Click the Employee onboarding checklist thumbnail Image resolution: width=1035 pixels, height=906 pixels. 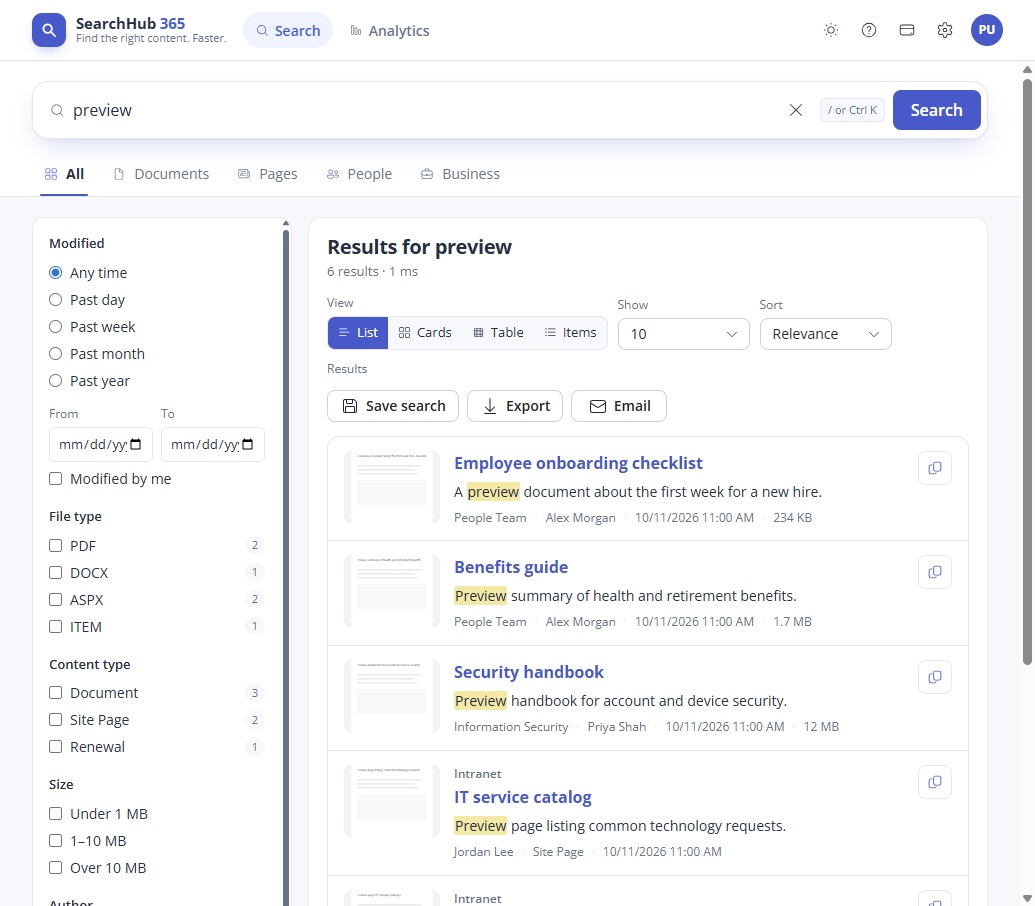[391, 488]
